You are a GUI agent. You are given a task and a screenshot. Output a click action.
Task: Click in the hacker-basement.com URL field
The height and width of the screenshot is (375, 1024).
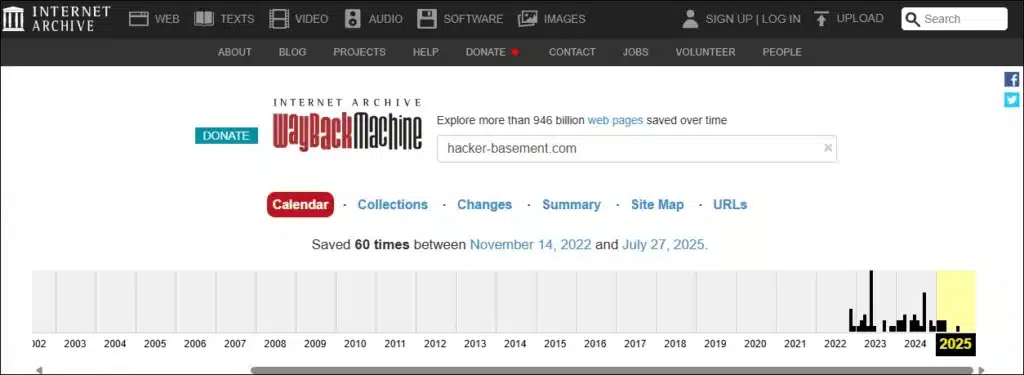[x=637, y=148]
